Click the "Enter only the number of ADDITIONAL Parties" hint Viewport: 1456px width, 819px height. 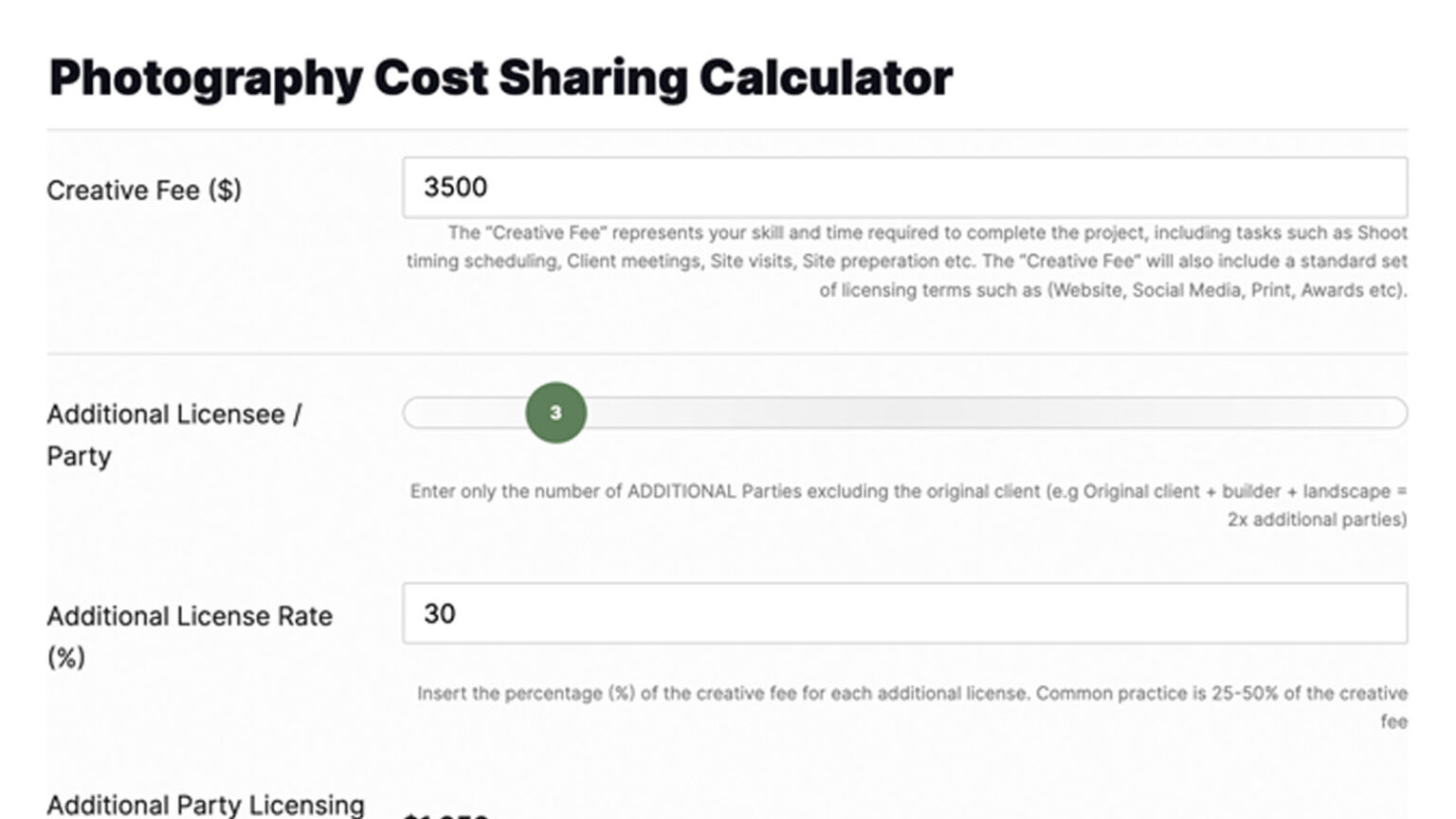click(x=725, y=492)
